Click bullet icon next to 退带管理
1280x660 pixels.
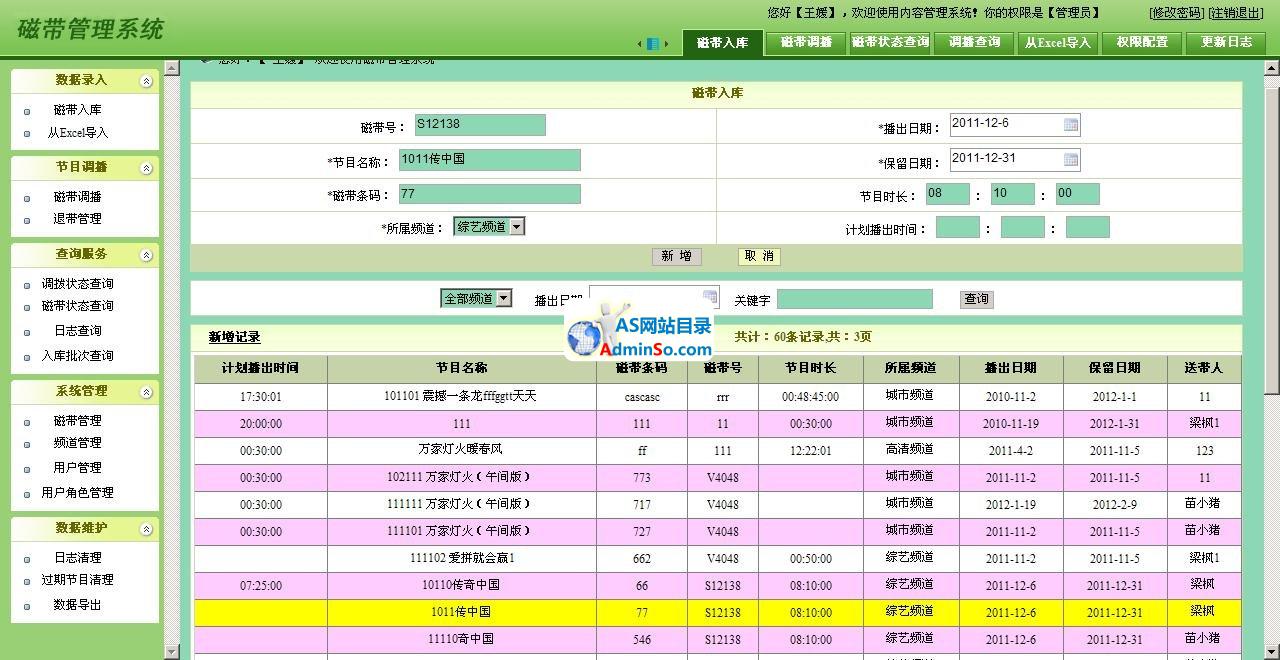27,220
